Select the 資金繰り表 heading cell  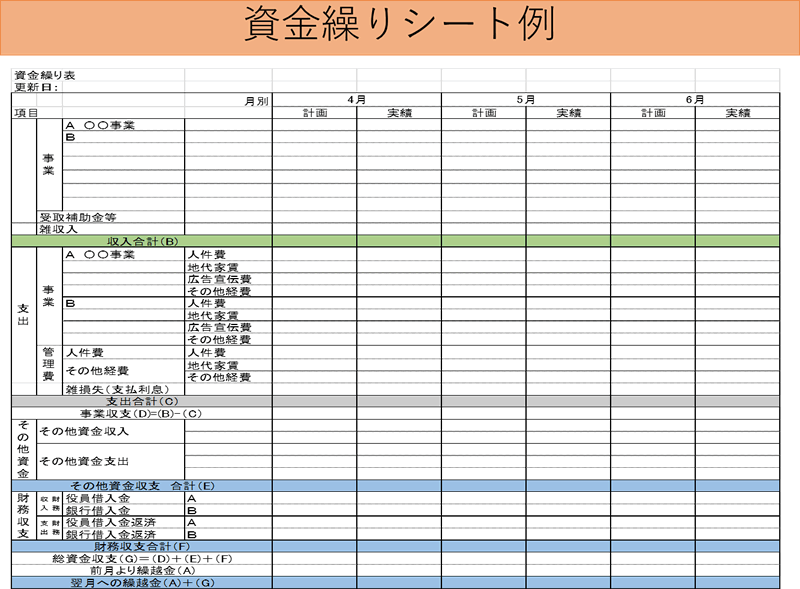point(44,75)
